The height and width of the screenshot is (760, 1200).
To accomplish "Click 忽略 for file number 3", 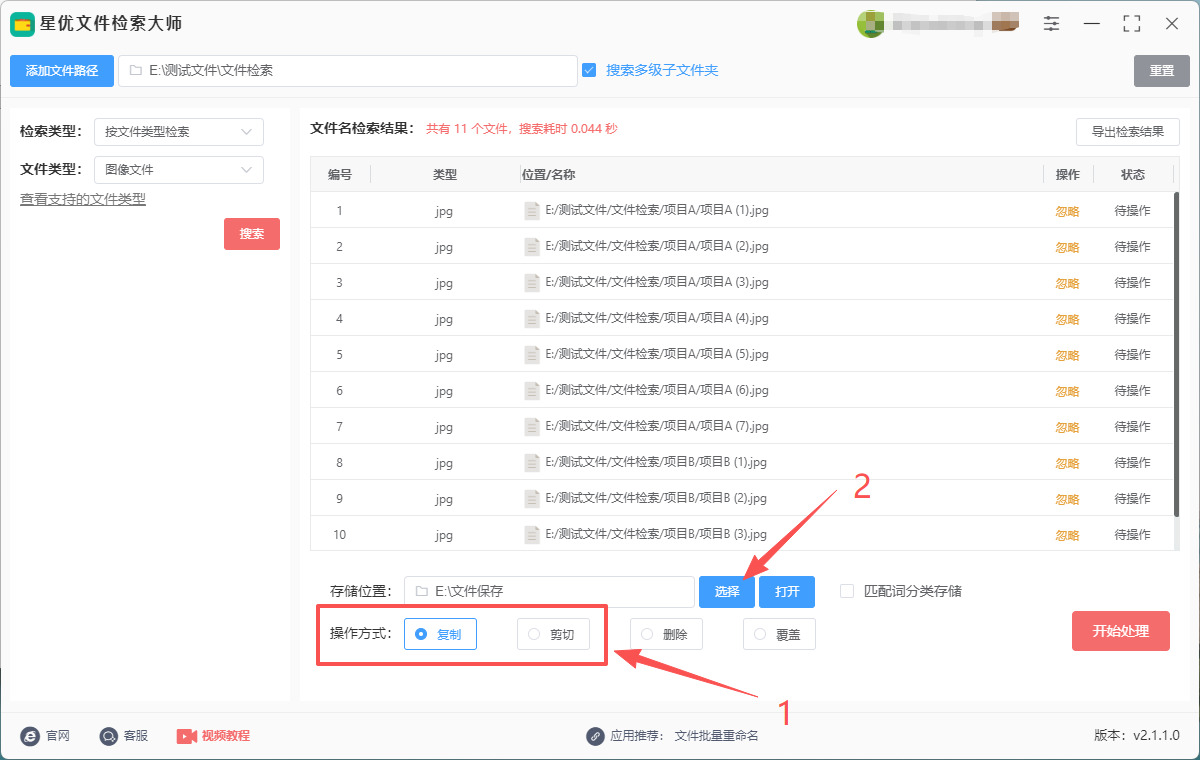I will click(1068, 283).
